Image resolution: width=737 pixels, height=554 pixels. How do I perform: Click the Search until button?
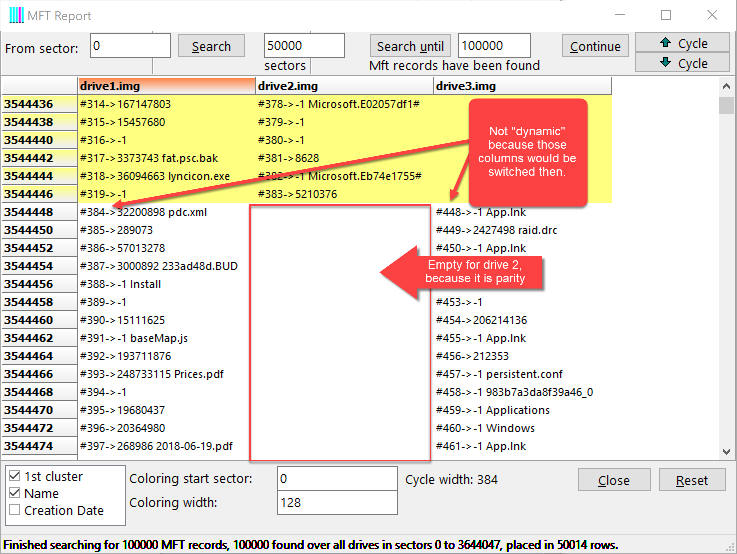(x=410, y=46)
